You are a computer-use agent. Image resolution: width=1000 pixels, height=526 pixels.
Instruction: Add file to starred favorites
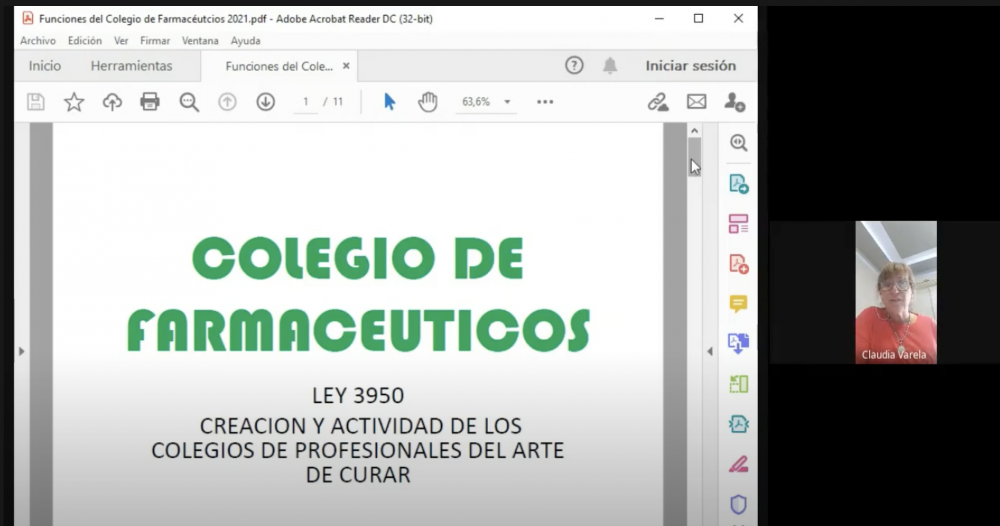(x=74, y=102)
